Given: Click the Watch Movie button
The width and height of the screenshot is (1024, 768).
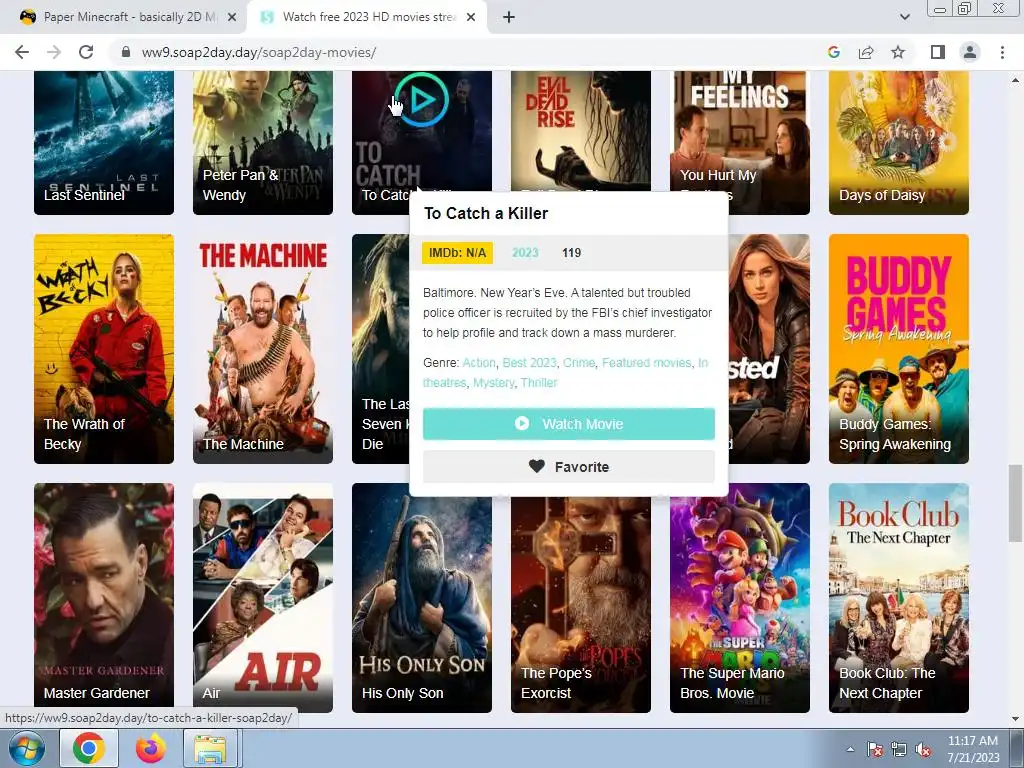Looking at the screenshot, I should pyautogui.click(x=569, y=424).
